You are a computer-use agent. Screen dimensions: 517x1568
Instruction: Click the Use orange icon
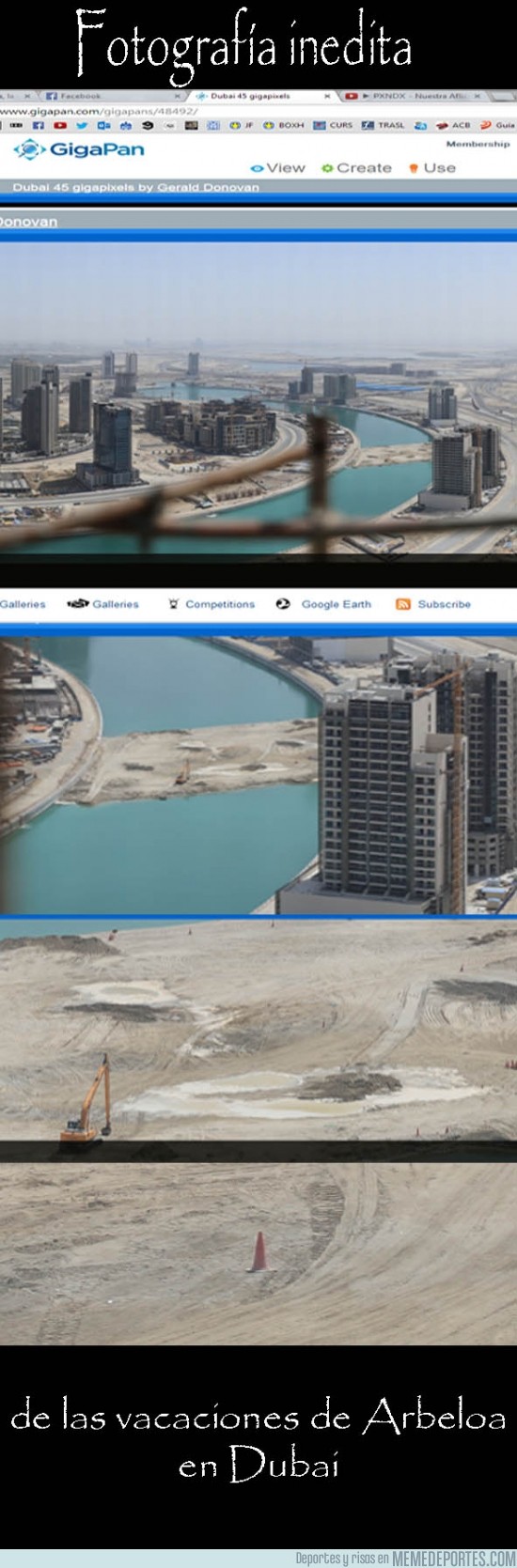click(x=414, y=168)
